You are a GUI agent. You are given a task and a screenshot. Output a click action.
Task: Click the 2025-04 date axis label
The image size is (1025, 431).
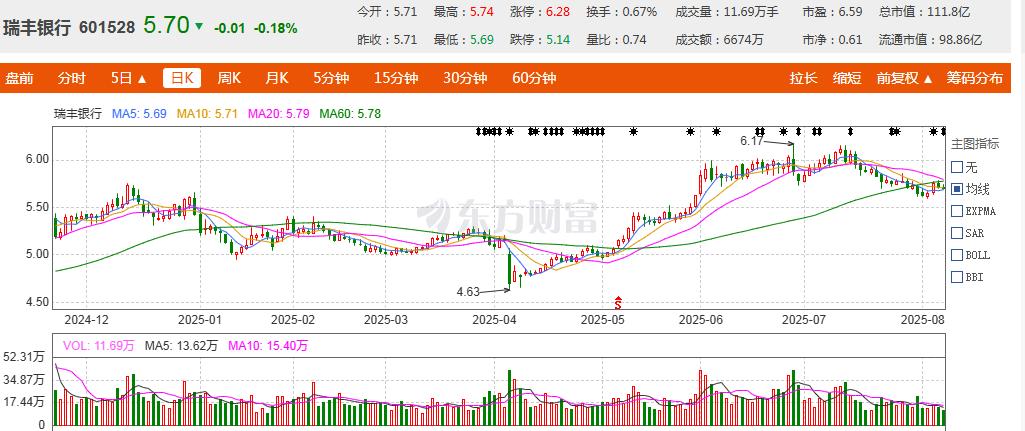(494, 320)
